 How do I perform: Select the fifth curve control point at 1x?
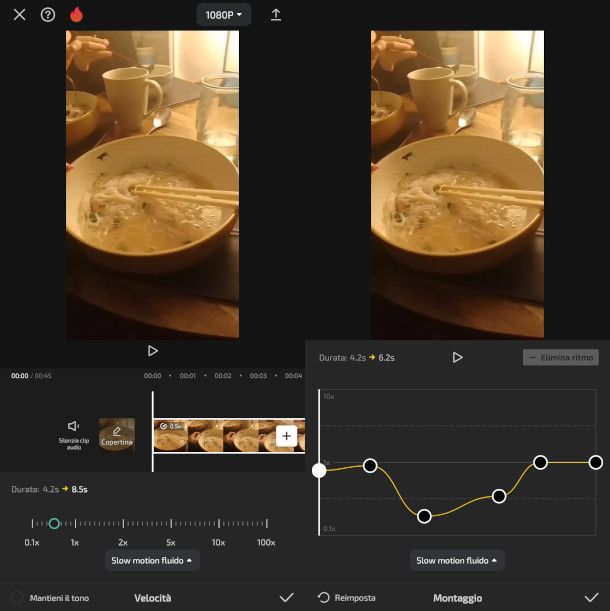[x=540, y=463]
